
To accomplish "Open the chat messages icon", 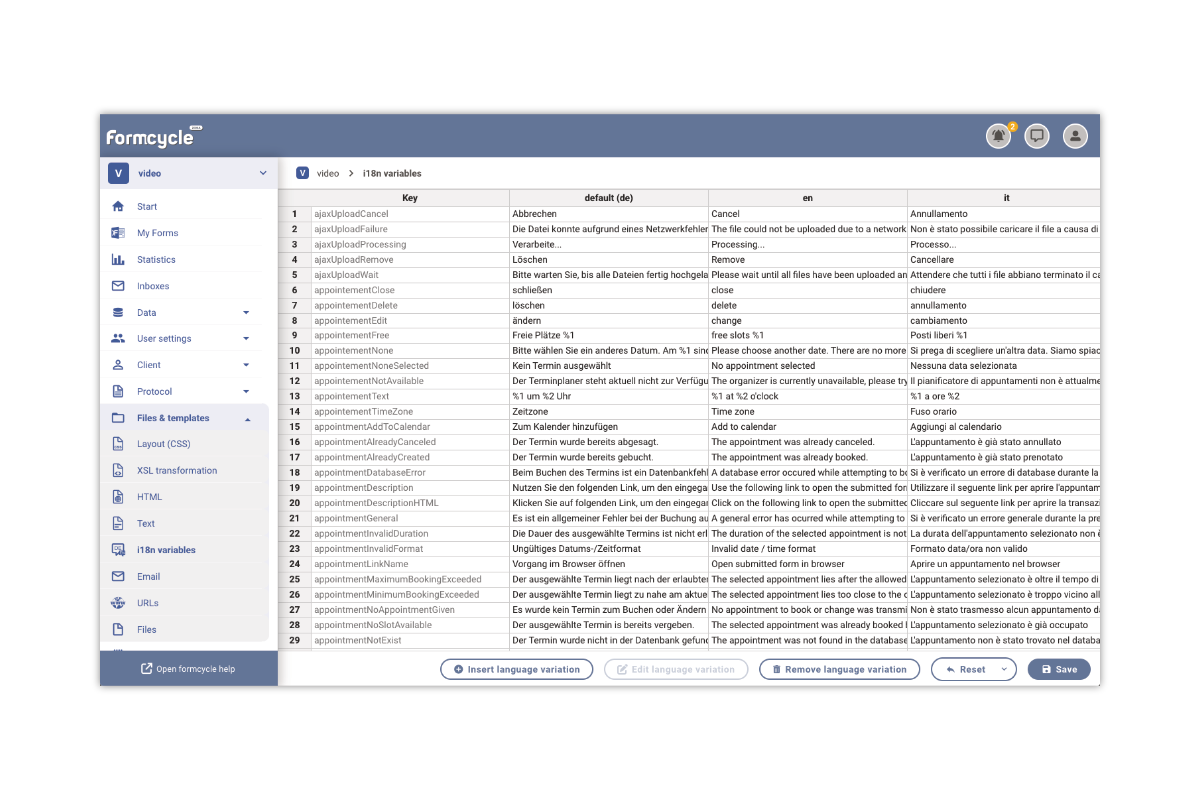I will (1037, 136).
